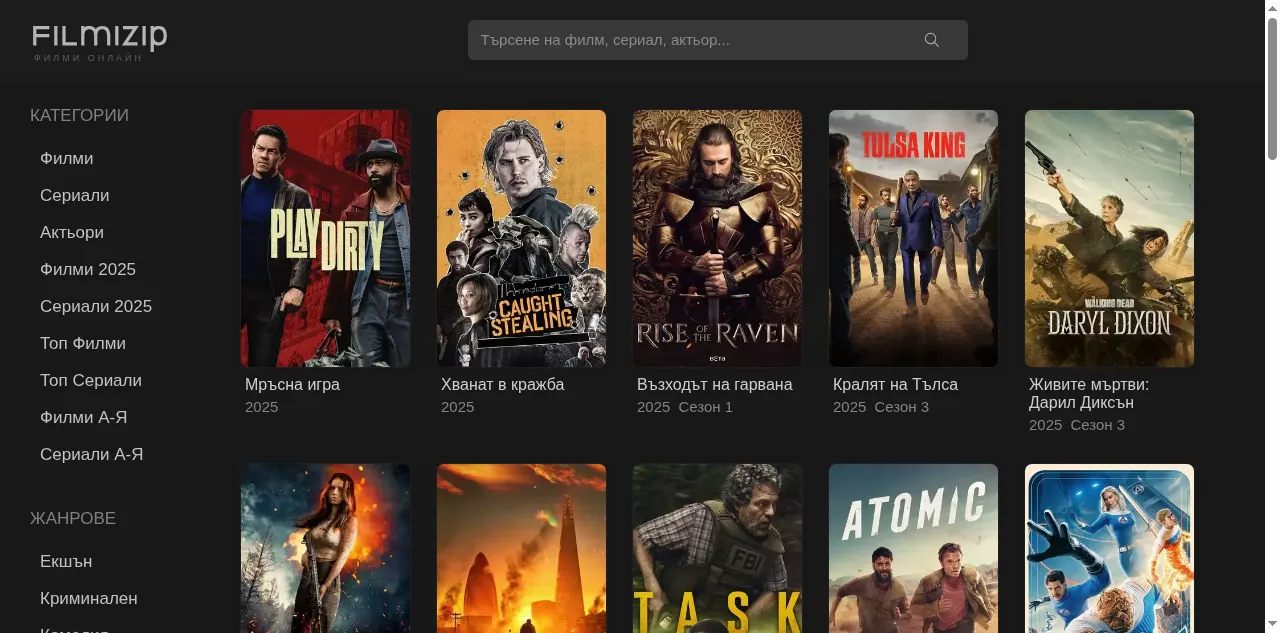Click 'Сезон 3' under Кралят на Тълса
This screenshot has width=1280, height=633.
(x=902, y=407)
